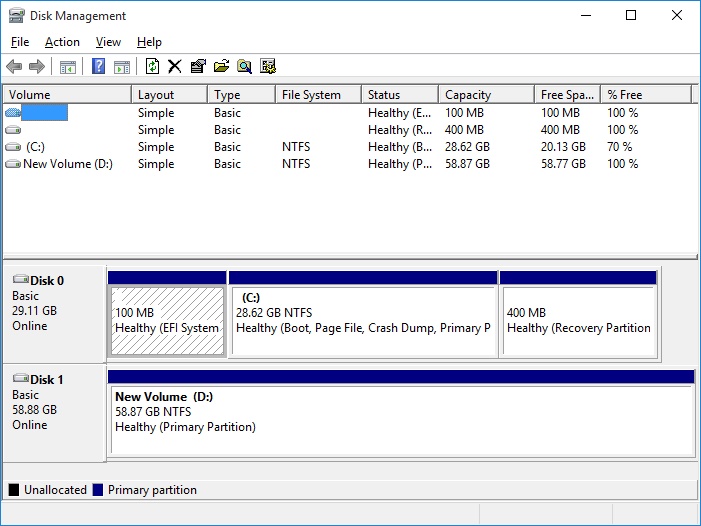The width and height of the screenshot is (701, 526).
Task: Click the Properties toolbar icon
Action: pyautogui.click(x=198, y=67)
